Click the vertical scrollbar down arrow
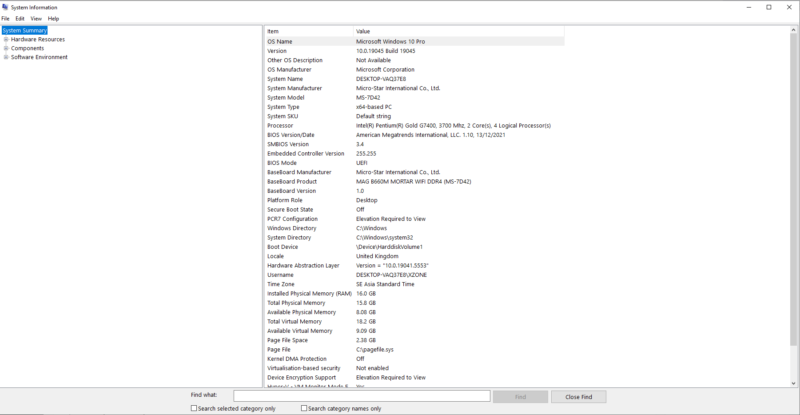Screen dimensions: 800x415 [793, 383]
